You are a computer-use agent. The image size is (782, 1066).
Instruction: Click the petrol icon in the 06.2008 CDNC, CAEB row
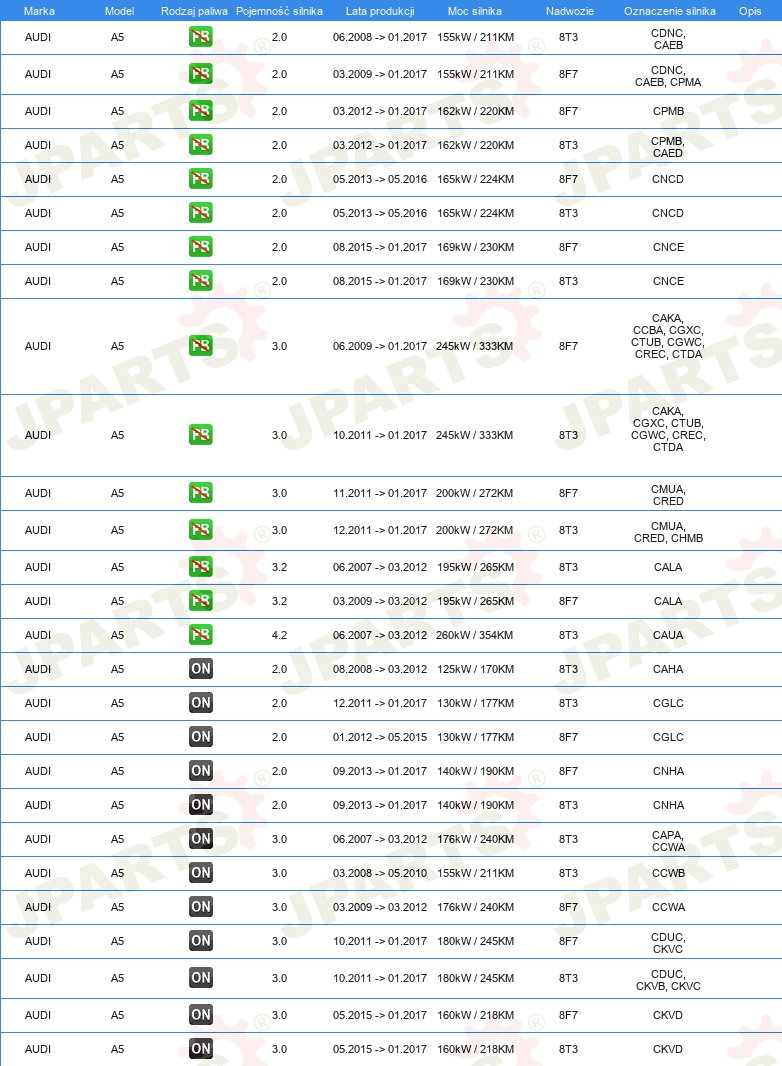coord(201,37)
